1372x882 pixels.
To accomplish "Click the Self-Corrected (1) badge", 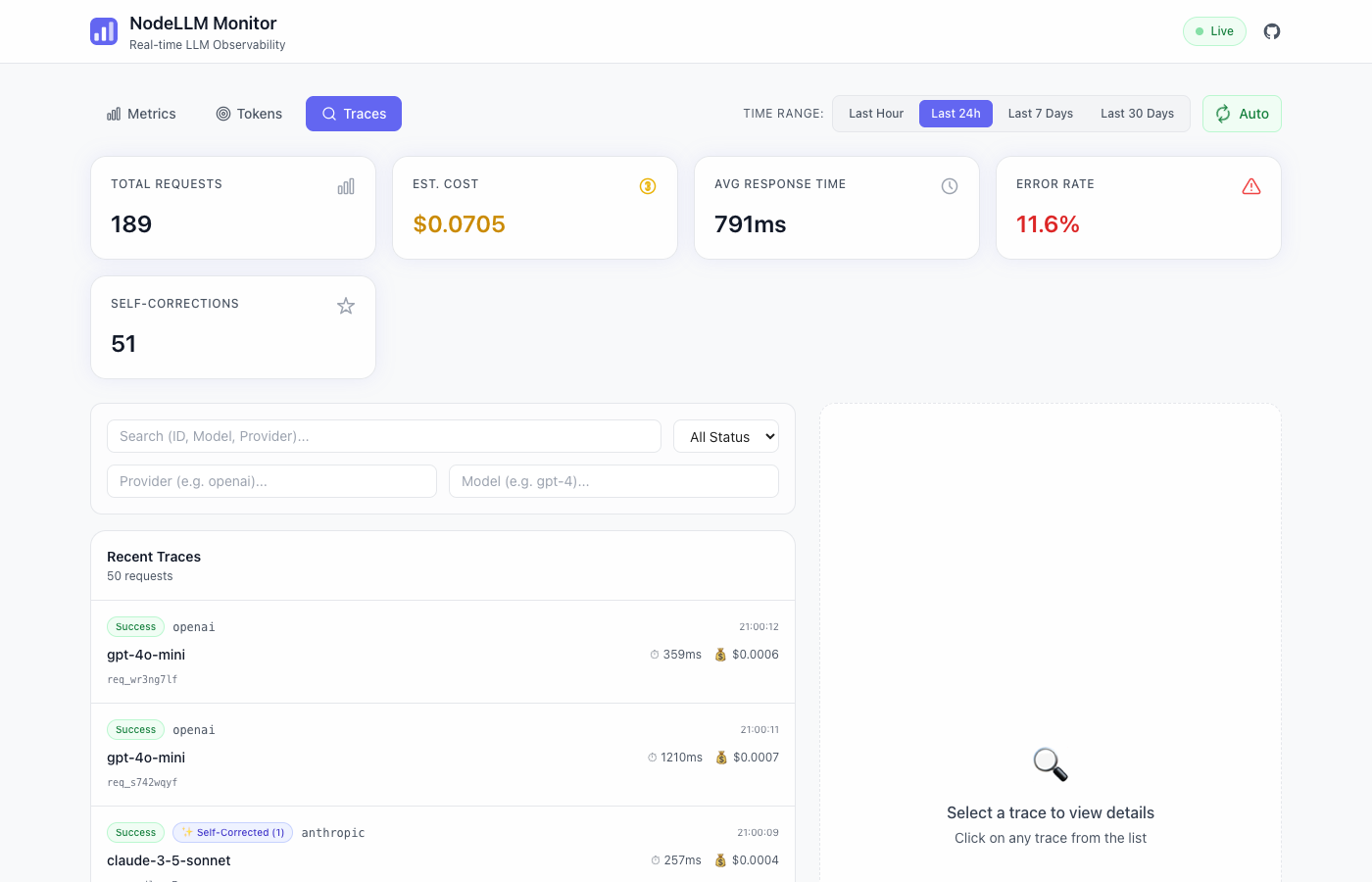I will pyautogui.click(x=232, y=833).
